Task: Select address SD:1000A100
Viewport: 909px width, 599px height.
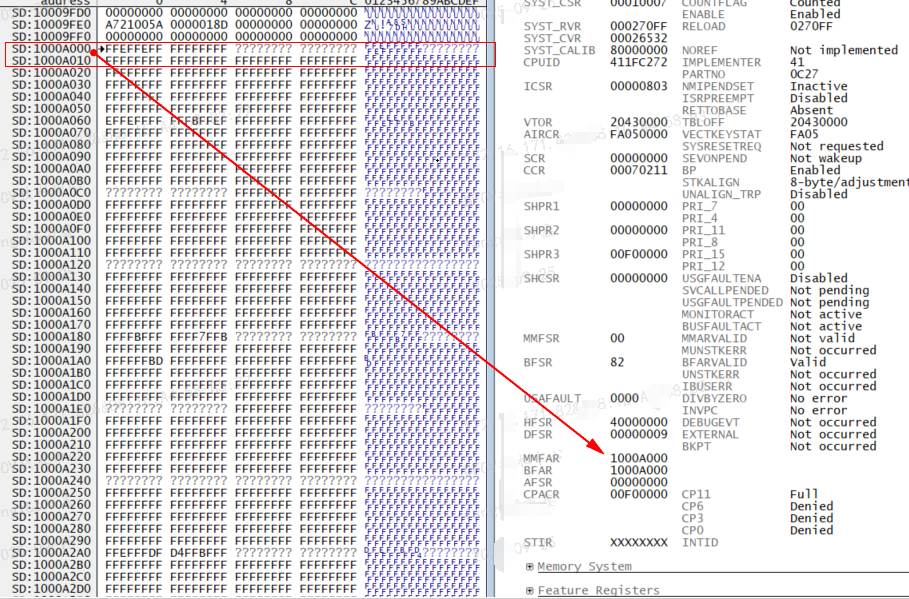Action: pos(52,241)
